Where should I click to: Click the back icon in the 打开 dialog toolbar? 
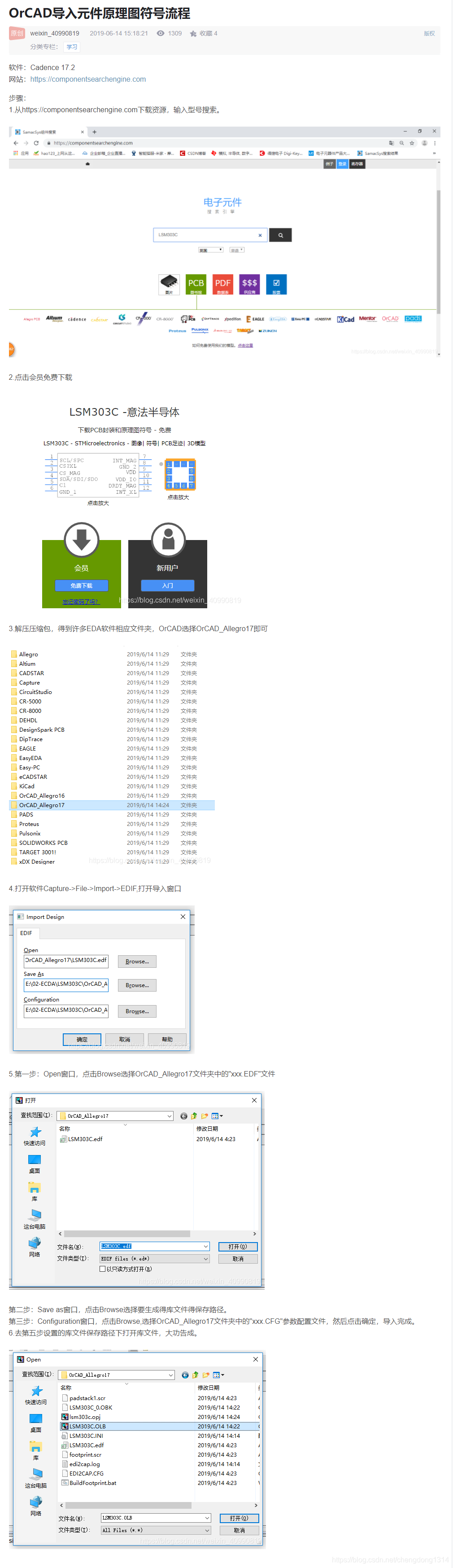(183, 1116)
